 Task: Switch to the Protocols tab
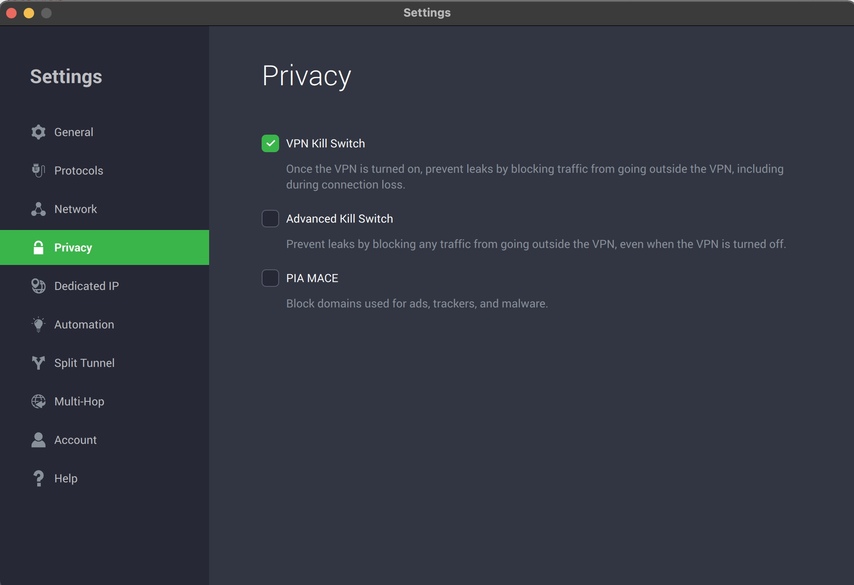(79, 171)
